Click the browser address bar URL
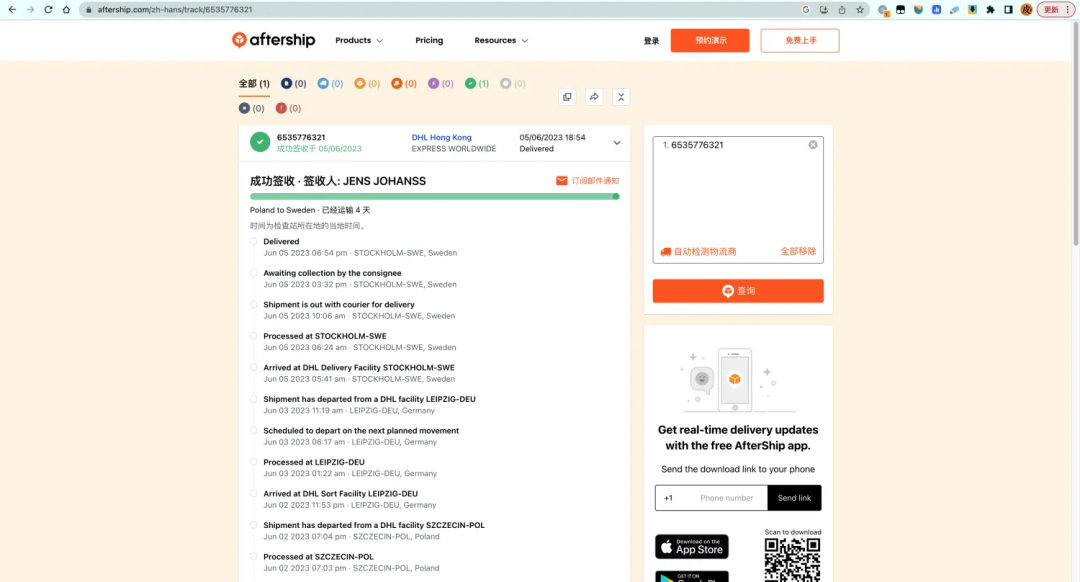This screenshot has height=582, width=1080. pos(175,10)
